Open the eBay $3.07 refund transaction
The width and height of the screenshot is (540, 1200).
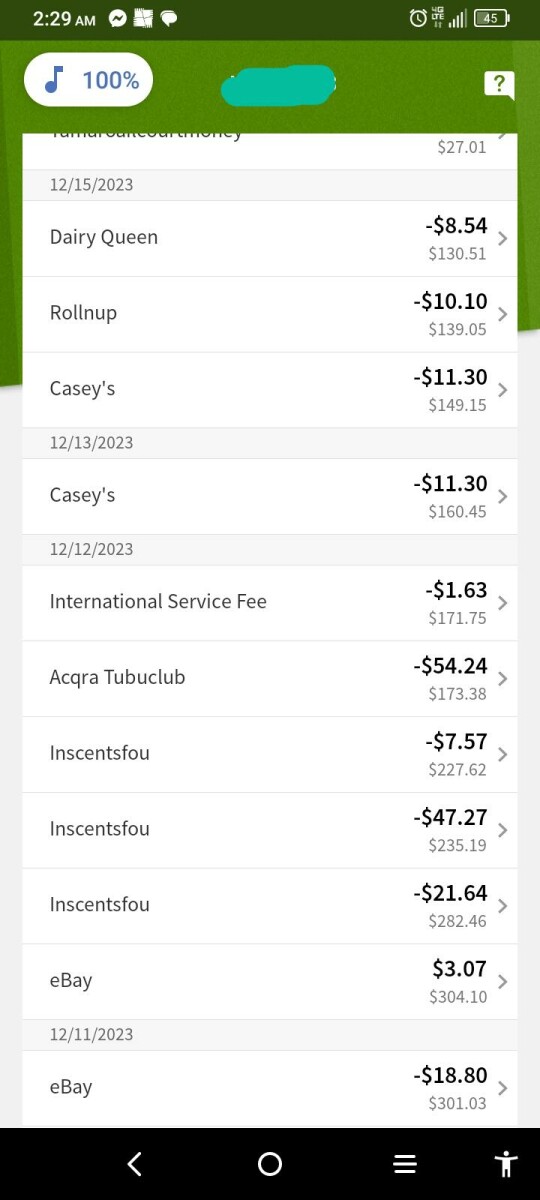click(270, 981)
